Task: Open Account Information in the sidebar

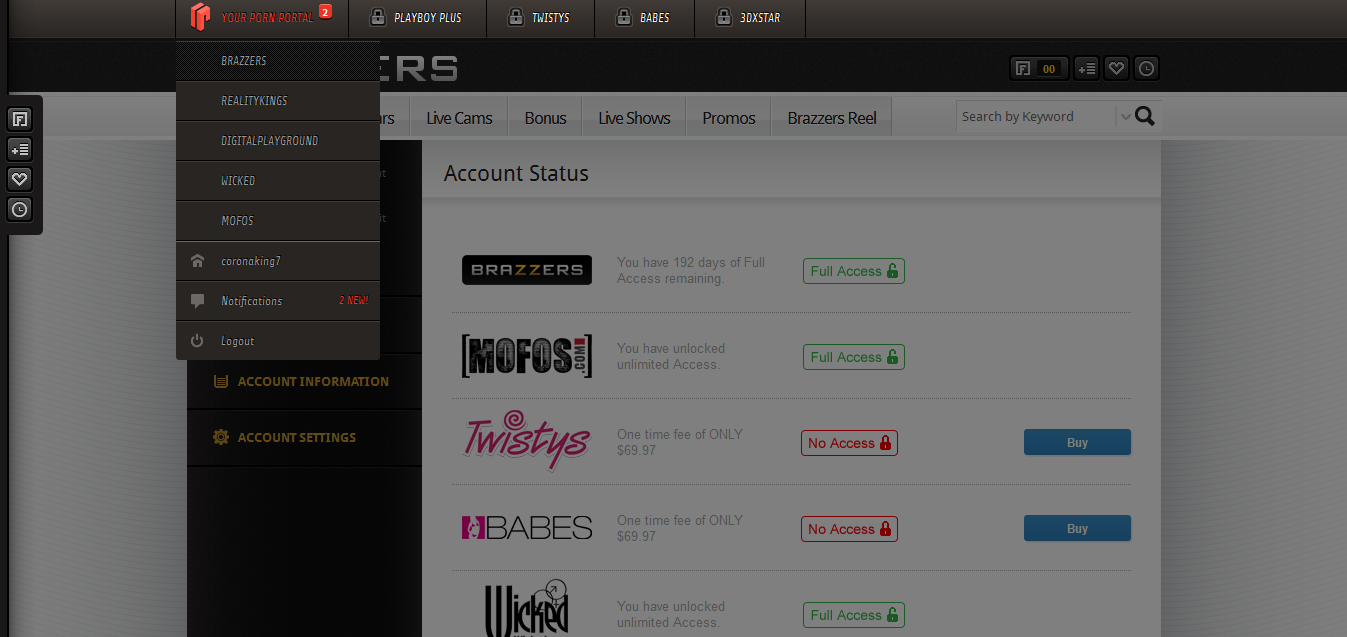Action: pos(304,381)
